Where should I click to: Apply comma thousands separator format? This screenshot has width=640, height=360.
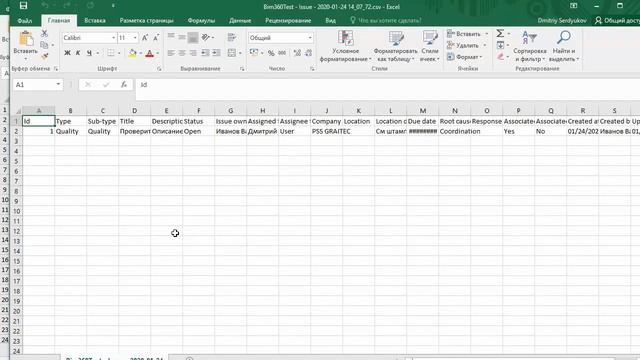282,53
